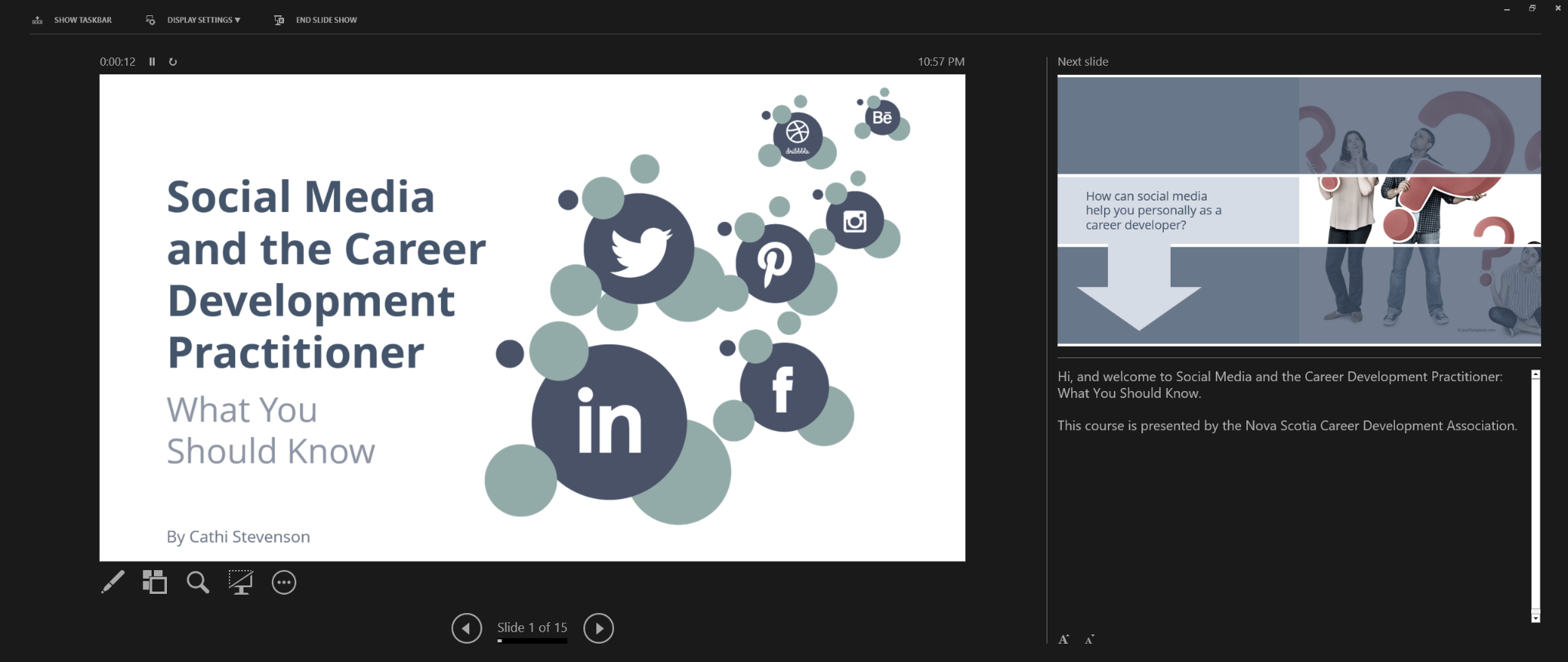Toggle black or unblack slide show
Image resolution: width=1568 pixels, height=662 pixels.
tap(240, 582)
